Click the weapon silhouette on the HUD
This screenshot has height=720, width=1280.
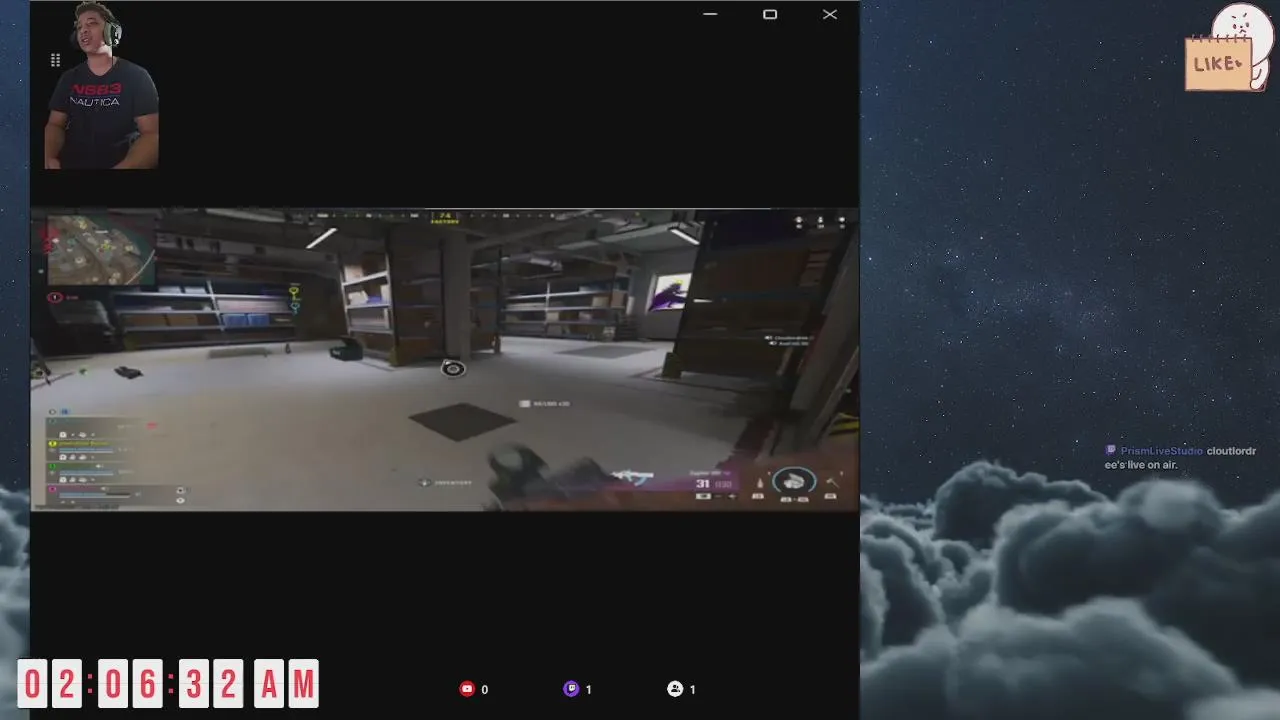633,478
